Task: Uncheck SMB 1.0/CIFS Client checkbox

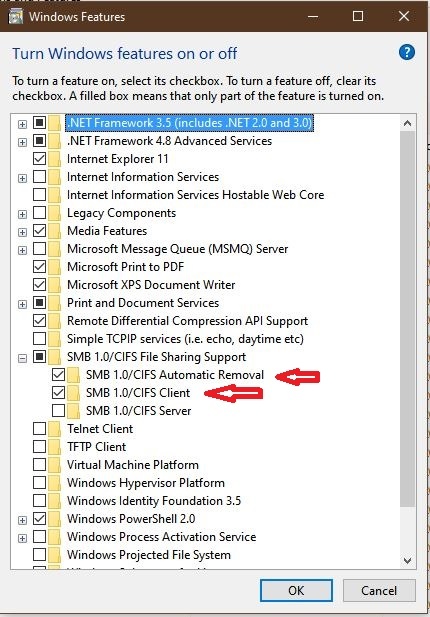Action: coord(58,392)
